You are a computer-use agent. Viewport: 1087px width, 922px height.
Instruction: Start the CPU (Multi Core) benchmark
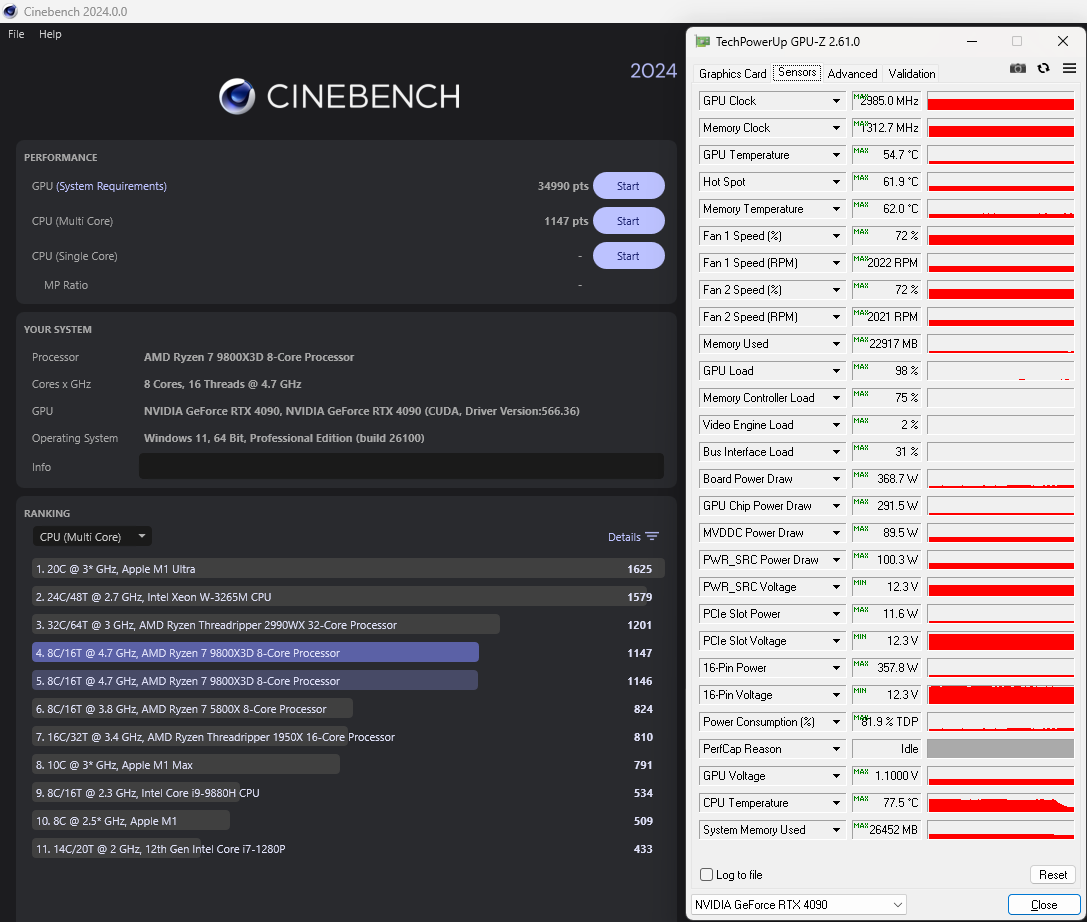(628, 221)
